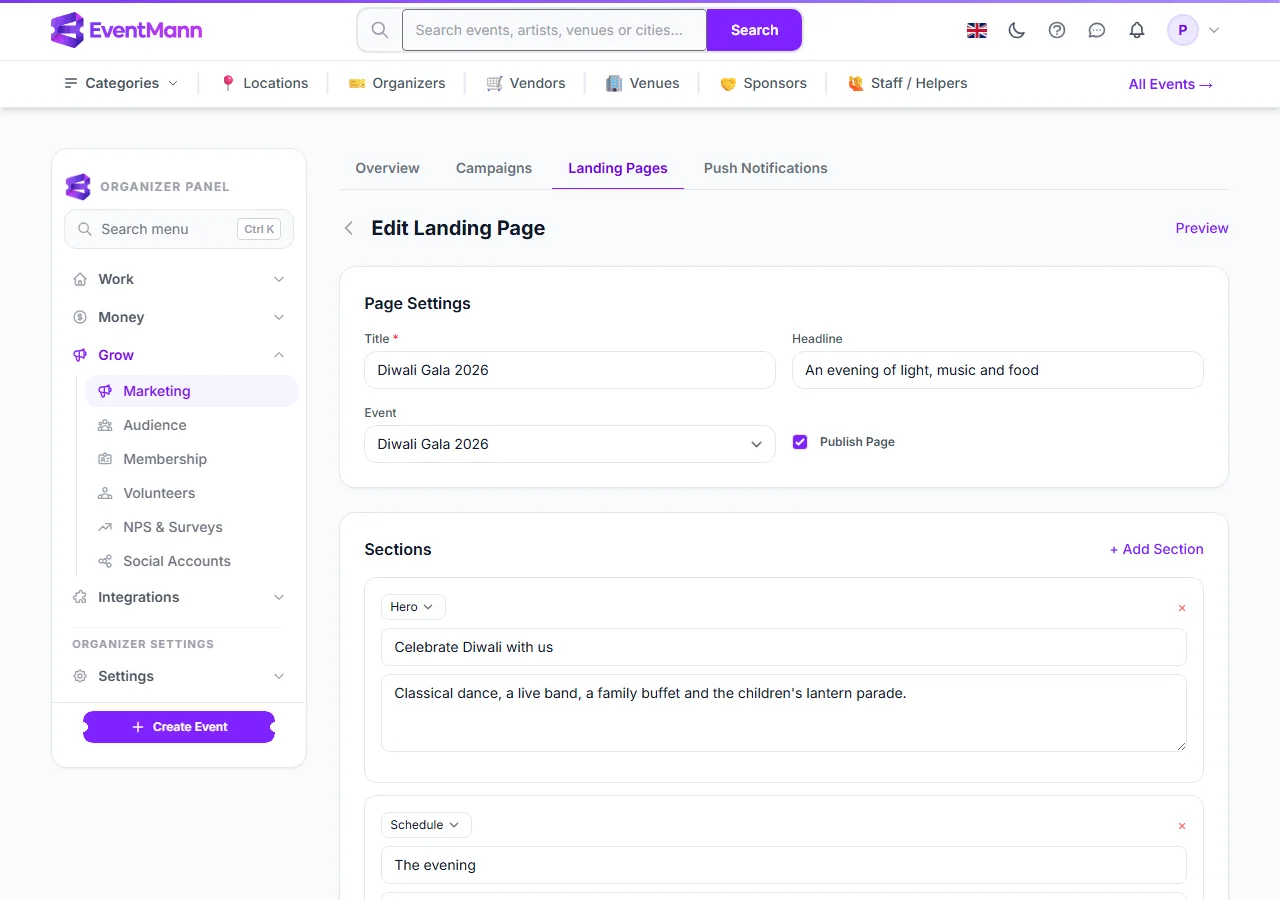Switch to the Campaigns tab
The height and width of the screenshot is (900, 1280).
coord(494,168)
